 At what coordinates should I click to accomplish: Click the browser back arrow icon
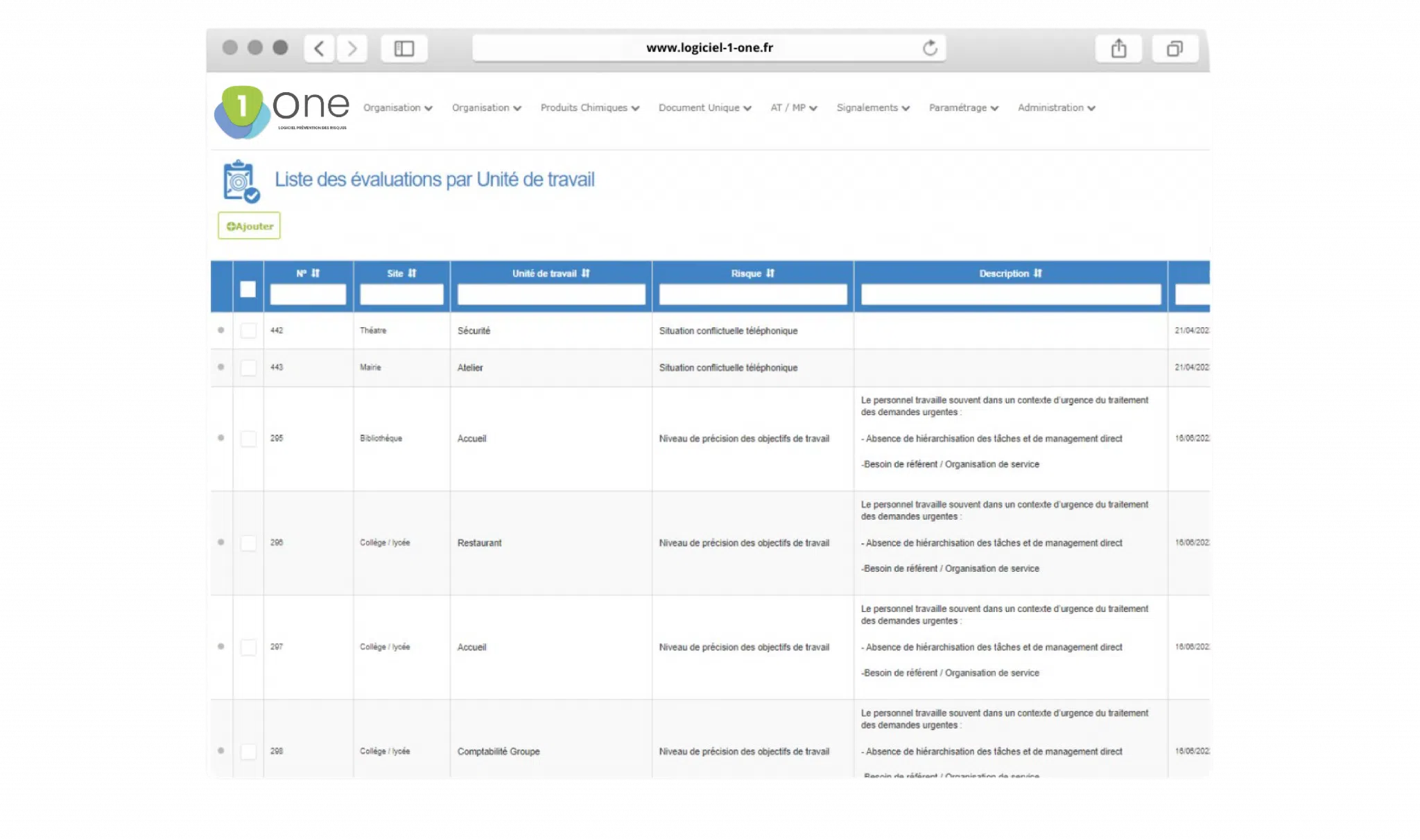click(319, 49)
